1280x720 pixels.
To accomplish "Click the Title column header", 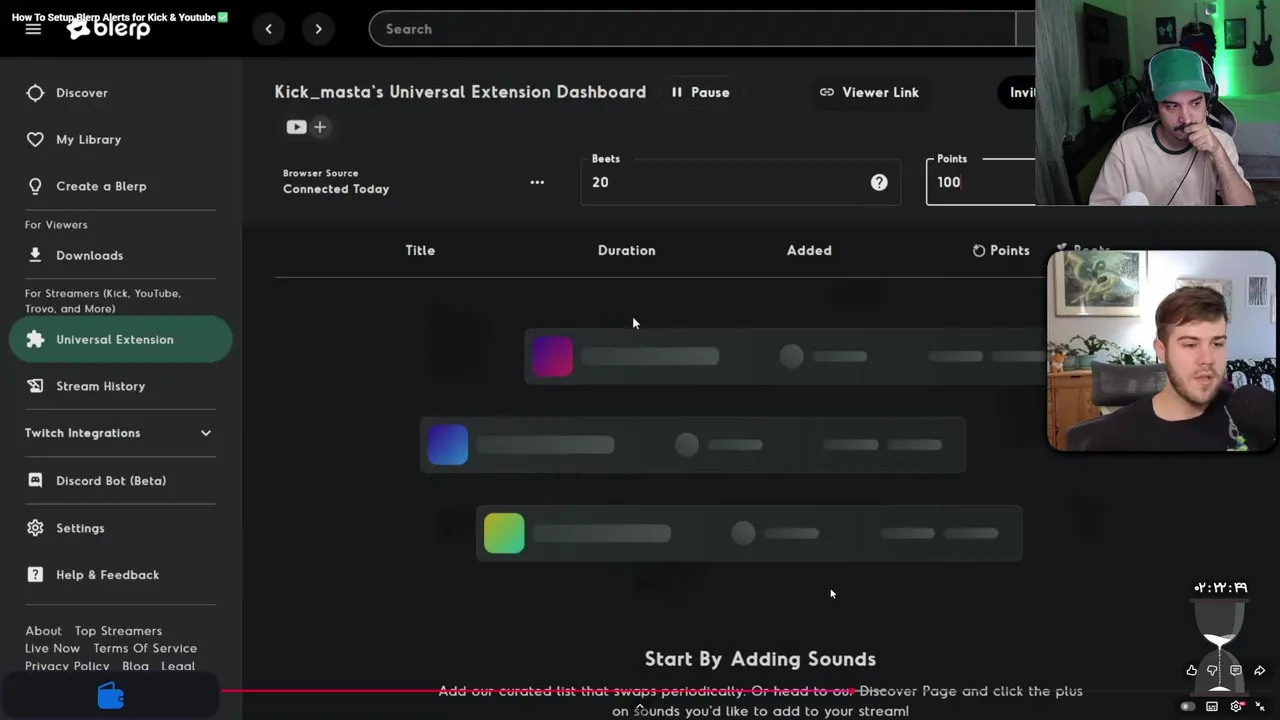I will click(x=420, y=250).
